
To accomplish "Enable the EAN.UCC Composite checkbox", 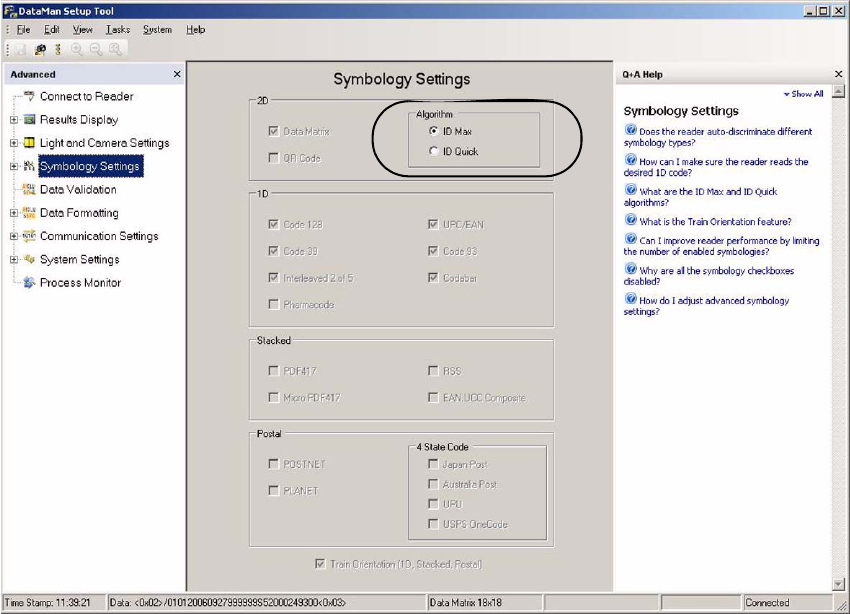I will (x=433, y=398).
